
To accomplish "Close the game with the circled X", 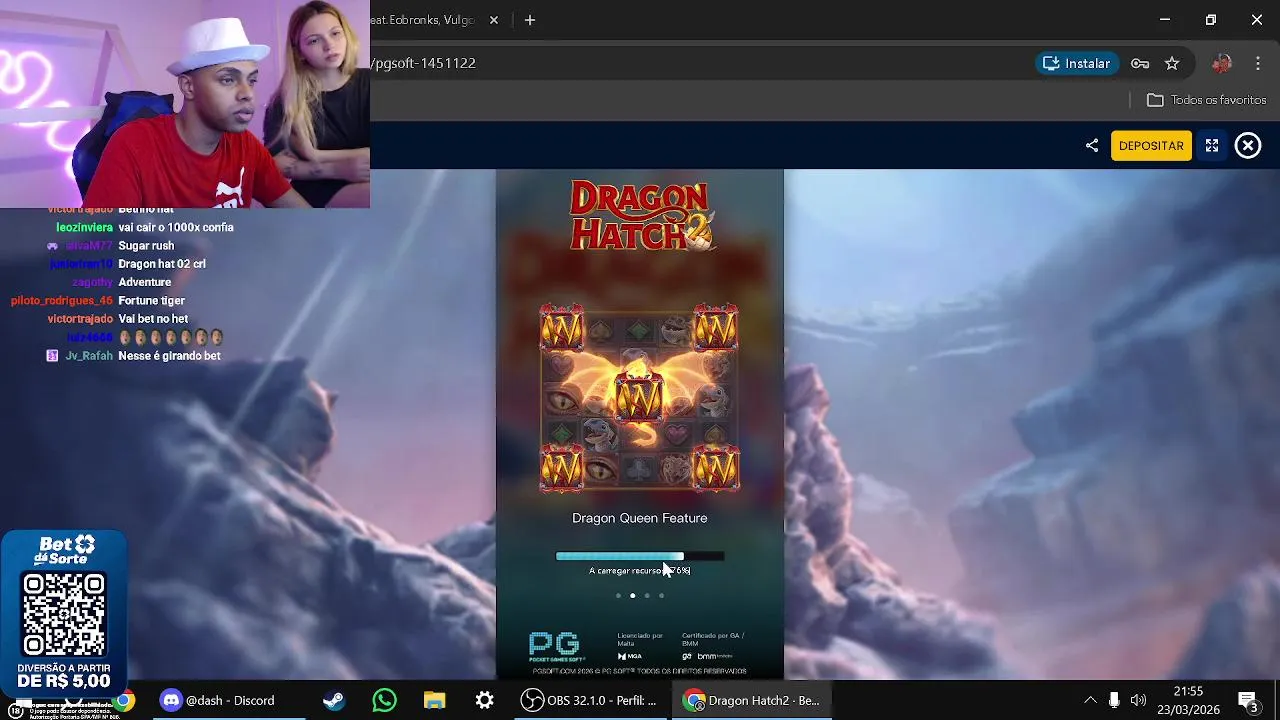I will [x=1248, y=146].
